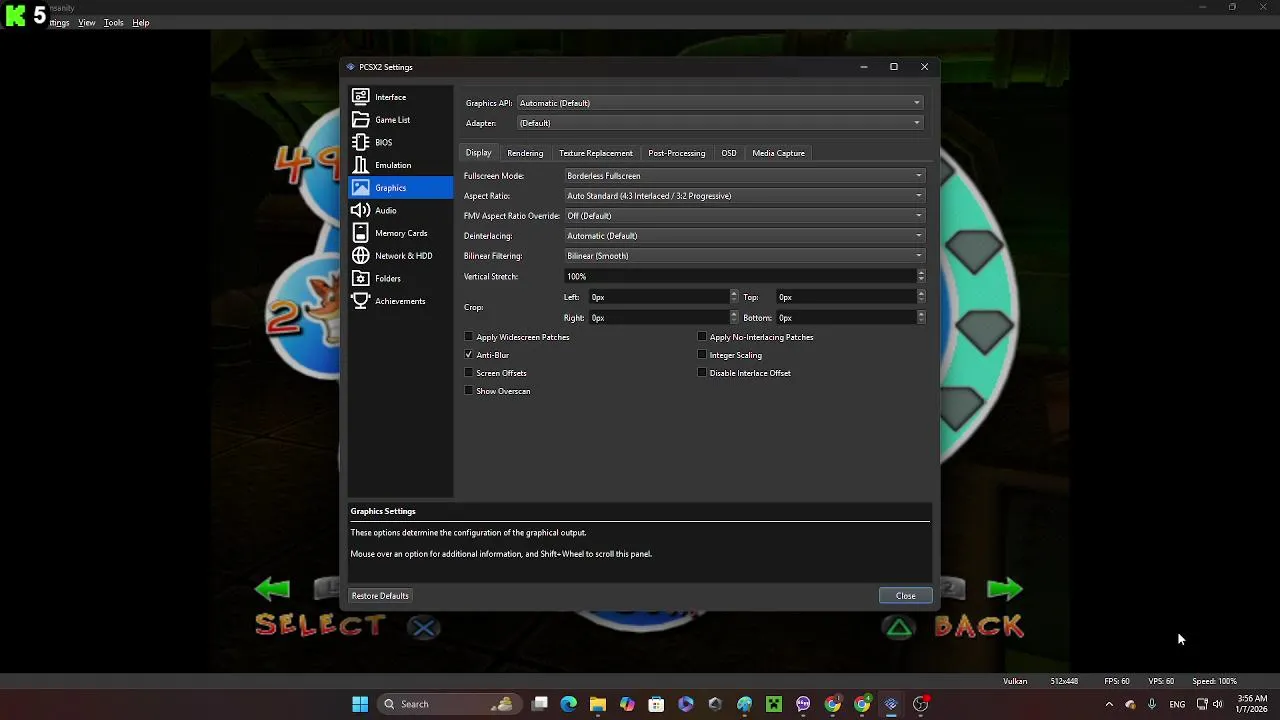Click the Speed: 100% status text
1280x720 pixels.
[1214, 681]
